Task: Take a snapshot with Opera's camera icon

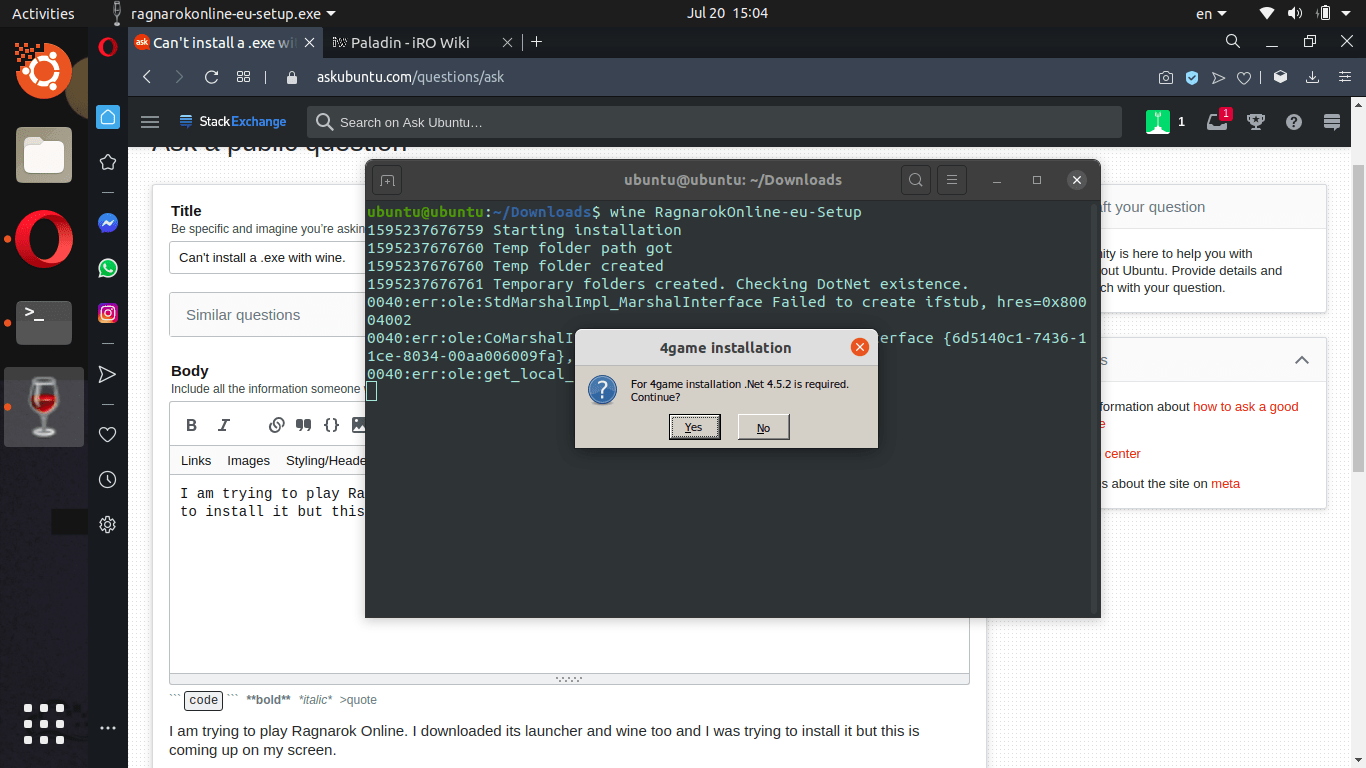Action: (x=1165, y=76)
